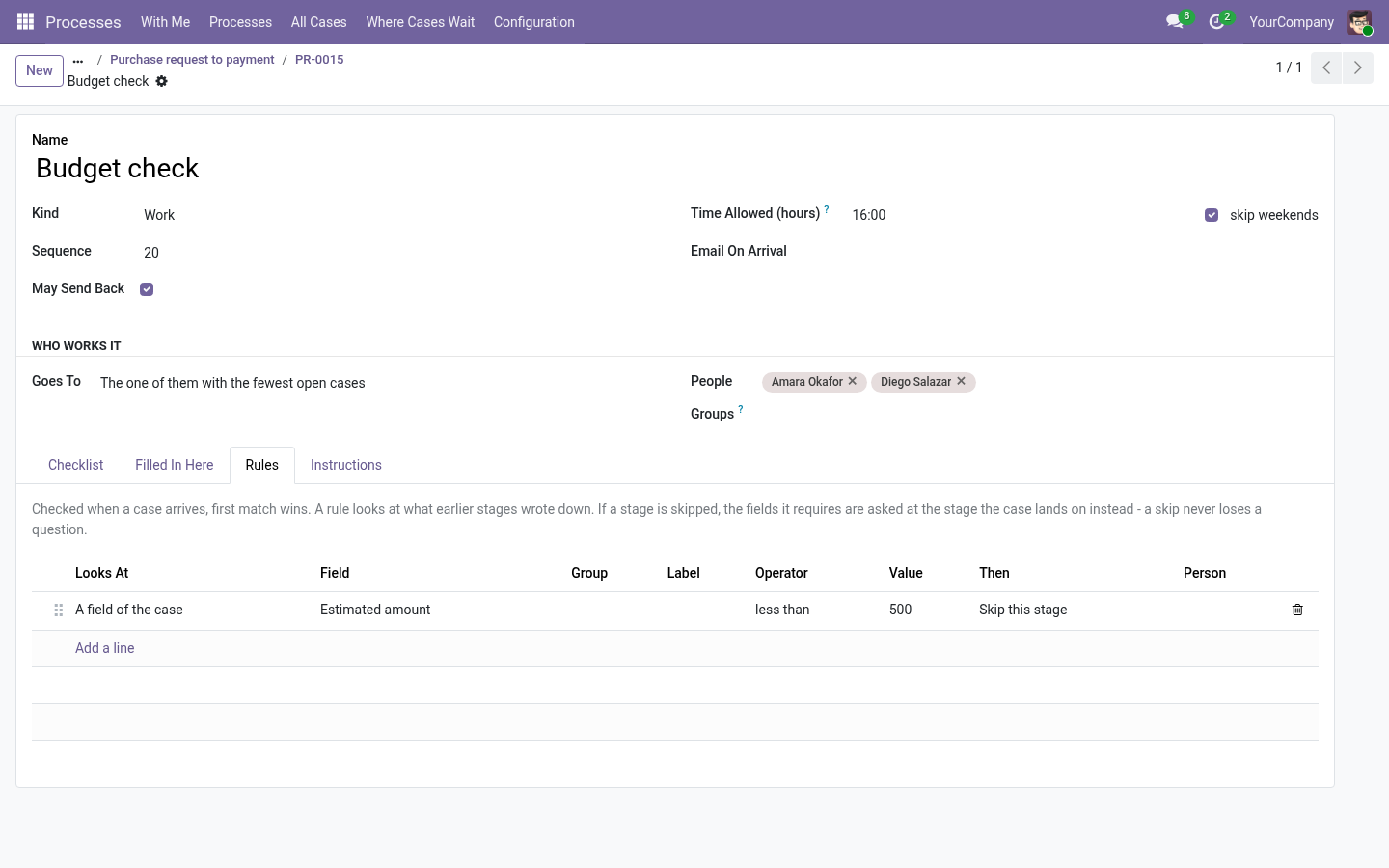
Task: Click the user avatar picture
Action: pos(1359,22)
